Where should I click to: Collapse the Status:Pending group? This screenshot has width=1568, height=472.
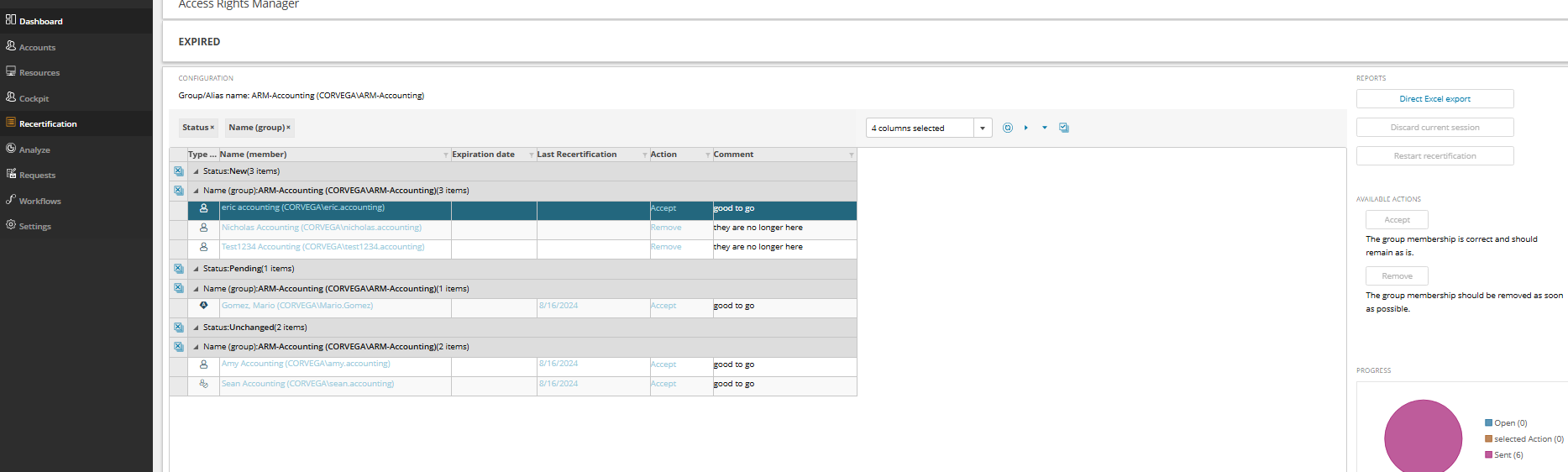pyautogui.click(x=196, y=269)
